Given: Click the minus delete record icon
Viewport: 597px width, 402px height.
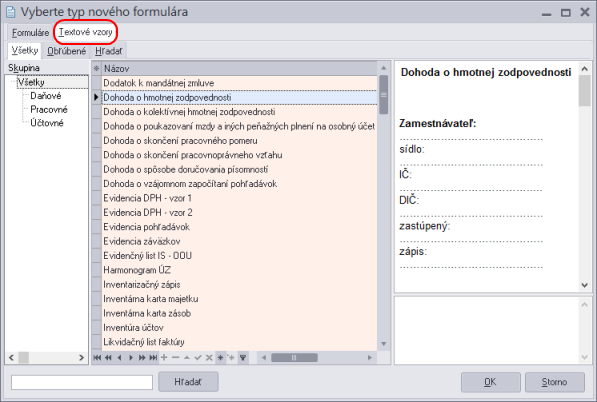Looking at the screenshot, I should [x=176, y=357].
